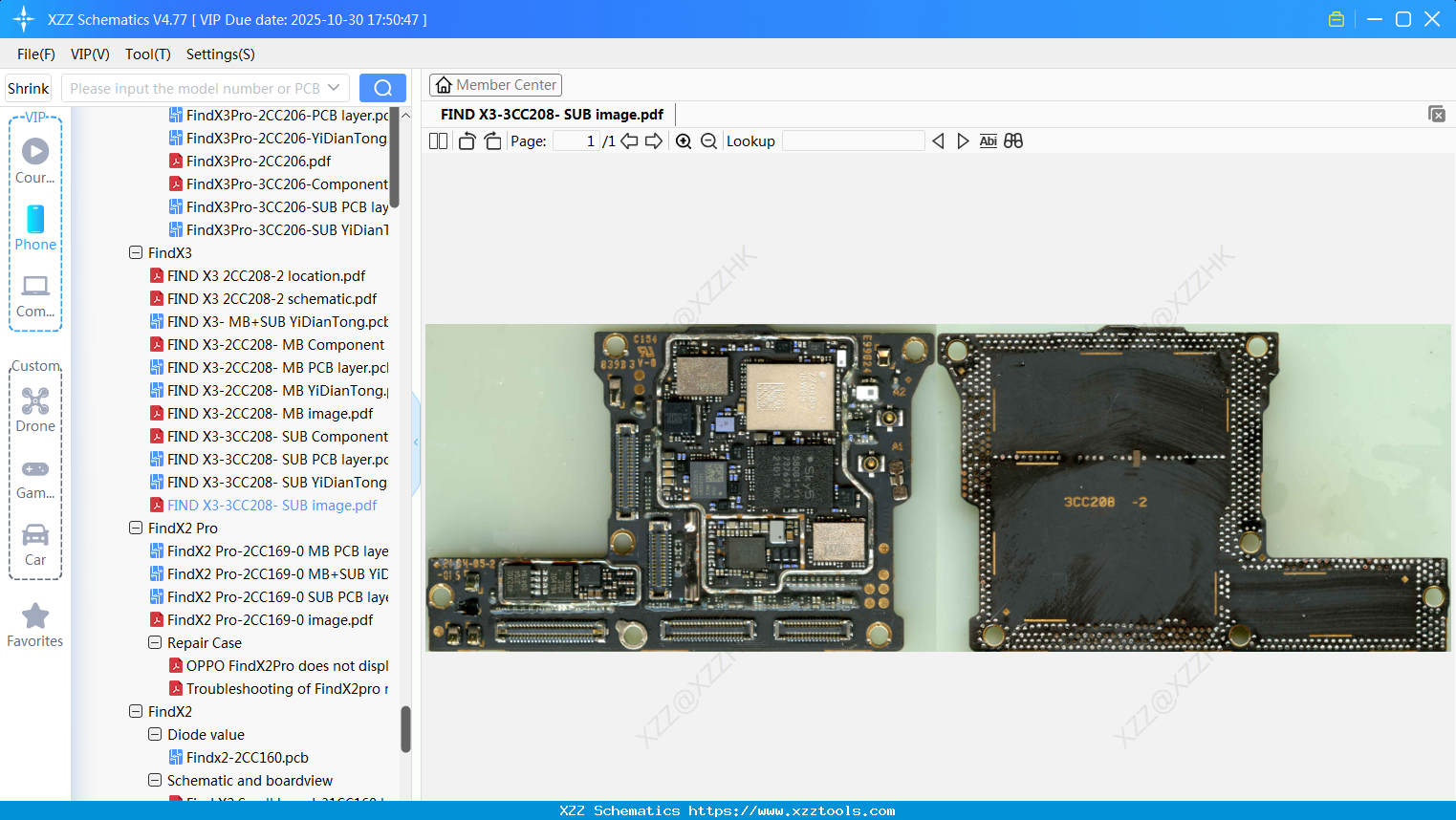Go to the next page arrow
The image size is (1456, 820).
[654, 141]
